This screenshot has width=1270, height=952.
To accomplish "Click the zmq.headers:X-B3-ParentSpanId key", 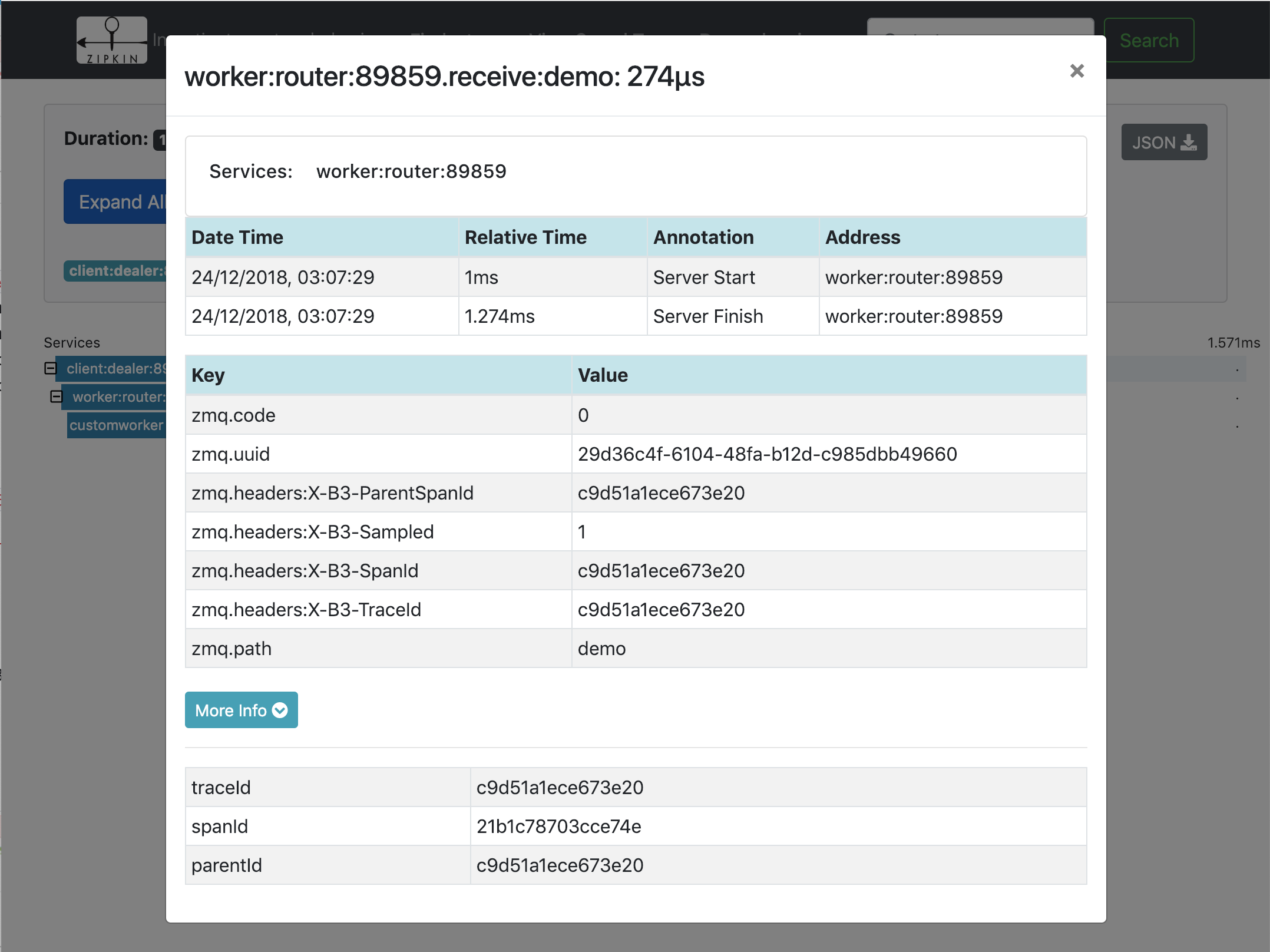I will [332, 492].
